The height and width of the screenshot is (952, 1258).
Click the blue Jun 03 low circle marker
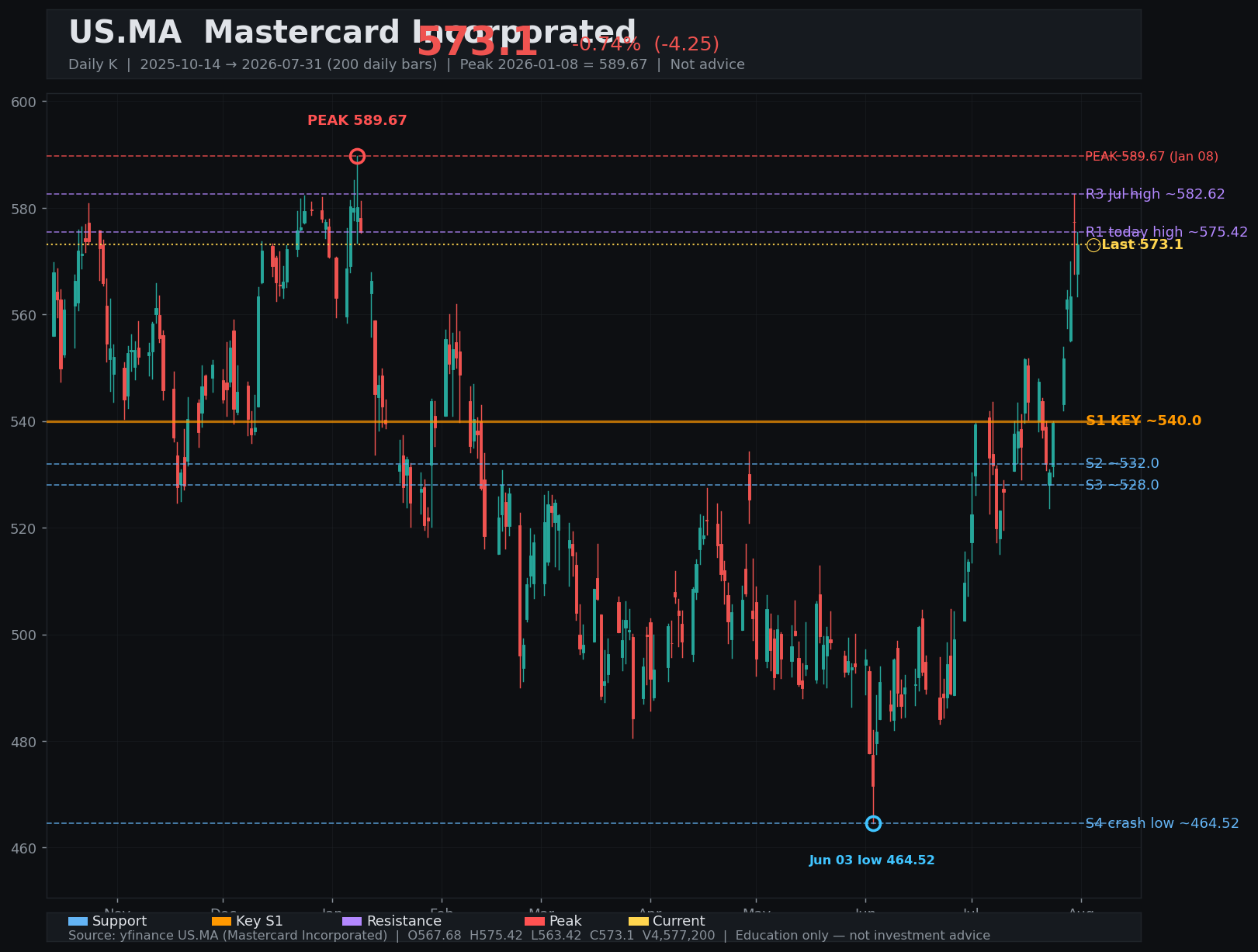873,823
